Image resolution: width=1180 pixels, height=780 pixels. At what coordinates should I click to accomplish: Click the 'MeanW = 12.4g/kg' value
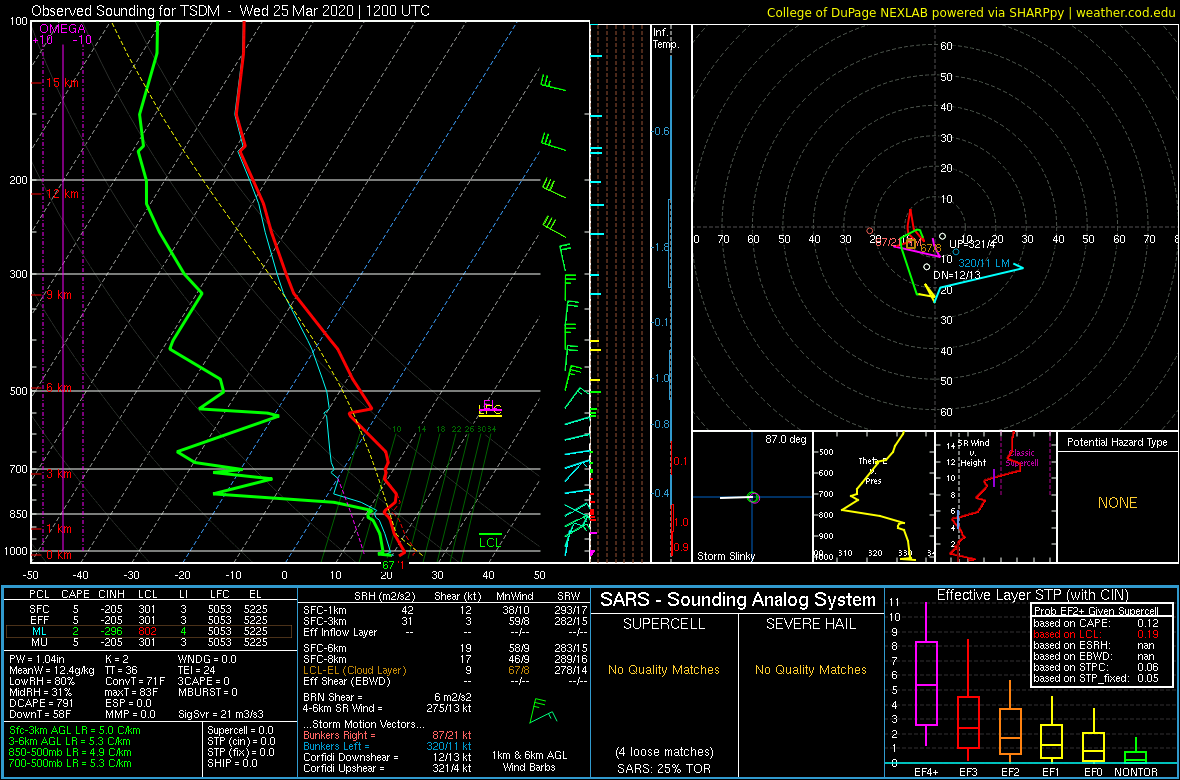point(53,670)
